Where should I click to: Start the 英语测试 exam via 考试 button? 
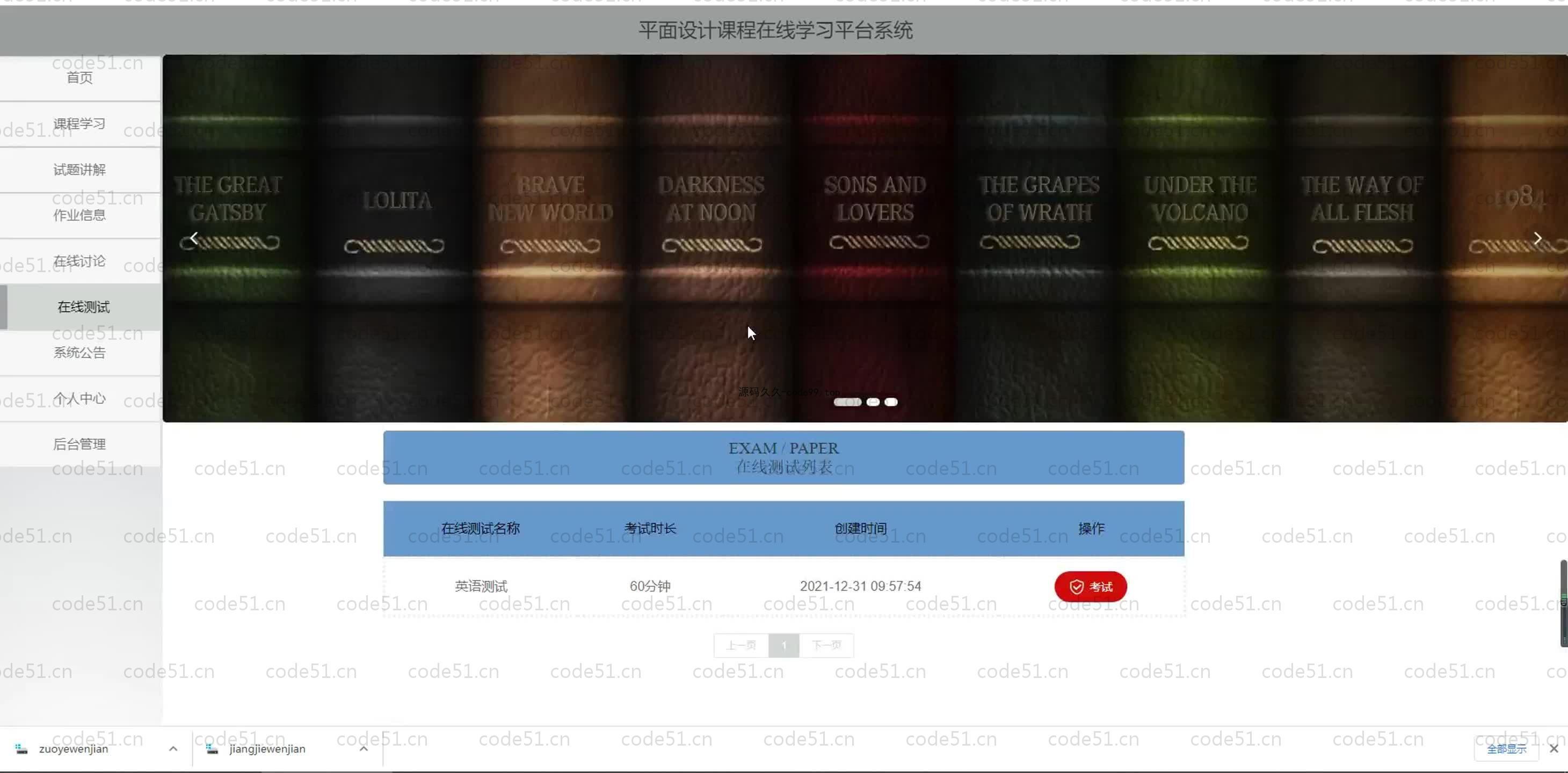(x=1090, y=586)
